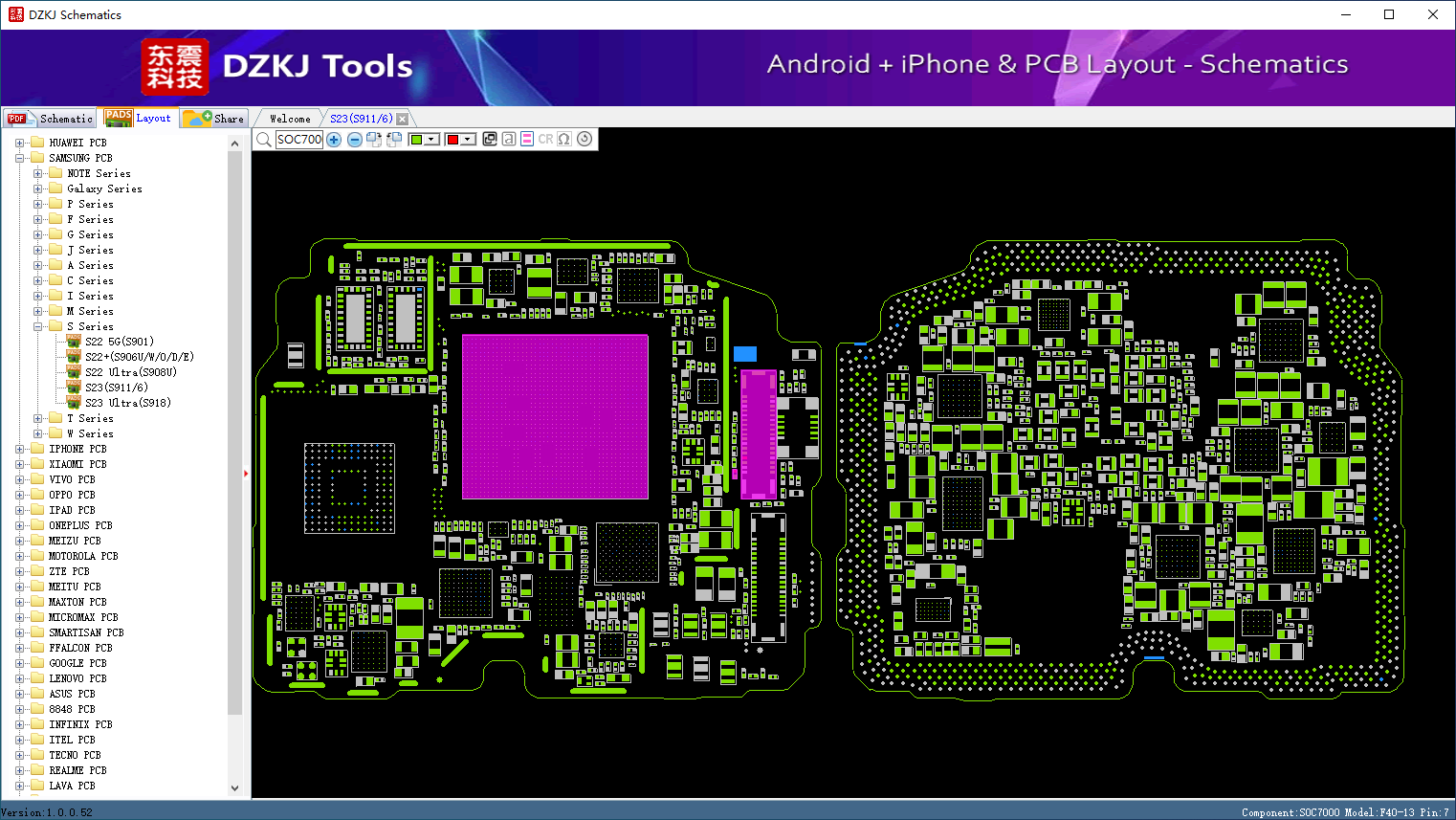The width and height of the screenshot is (1456, 820).
Task: Click the SOC700 component search field
Action: 299,140
